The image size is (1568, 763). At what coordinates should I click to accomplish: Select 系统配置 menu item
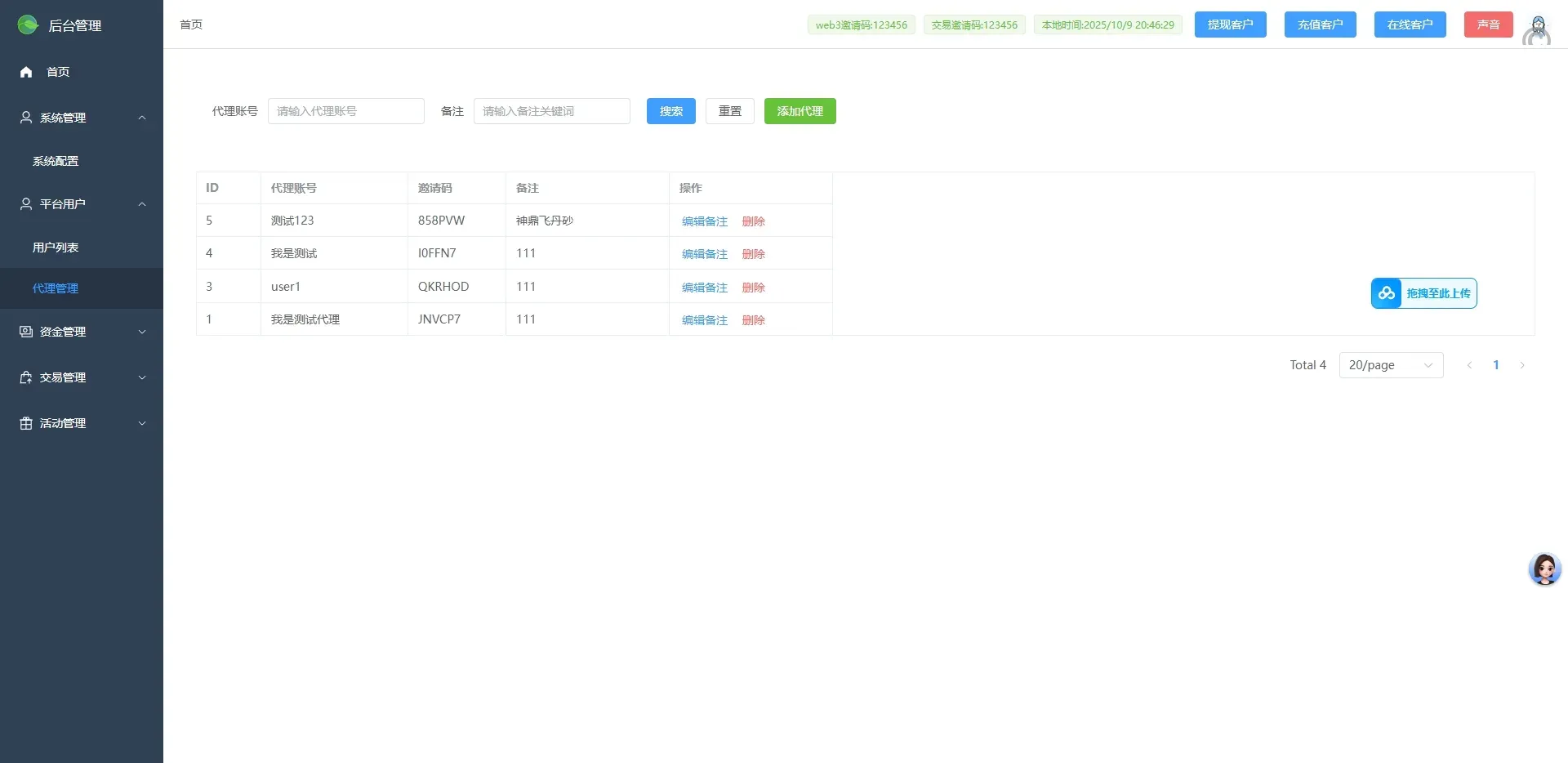[x=56, y=161]
